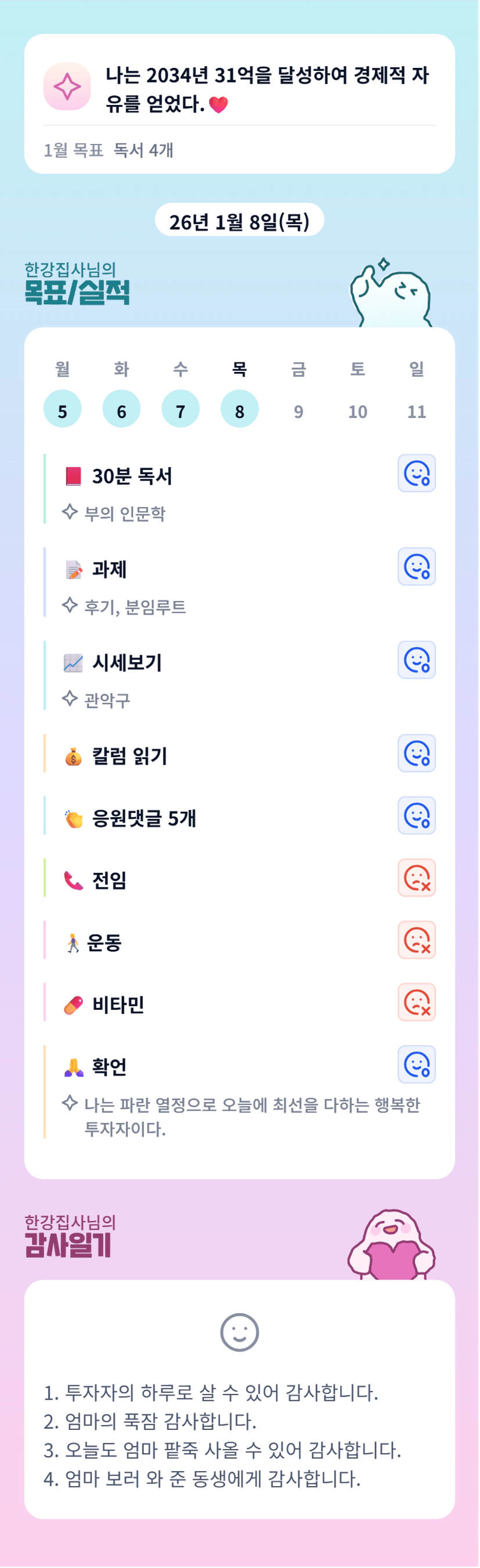Click the memo icon beside 과제

pos(73,570)
